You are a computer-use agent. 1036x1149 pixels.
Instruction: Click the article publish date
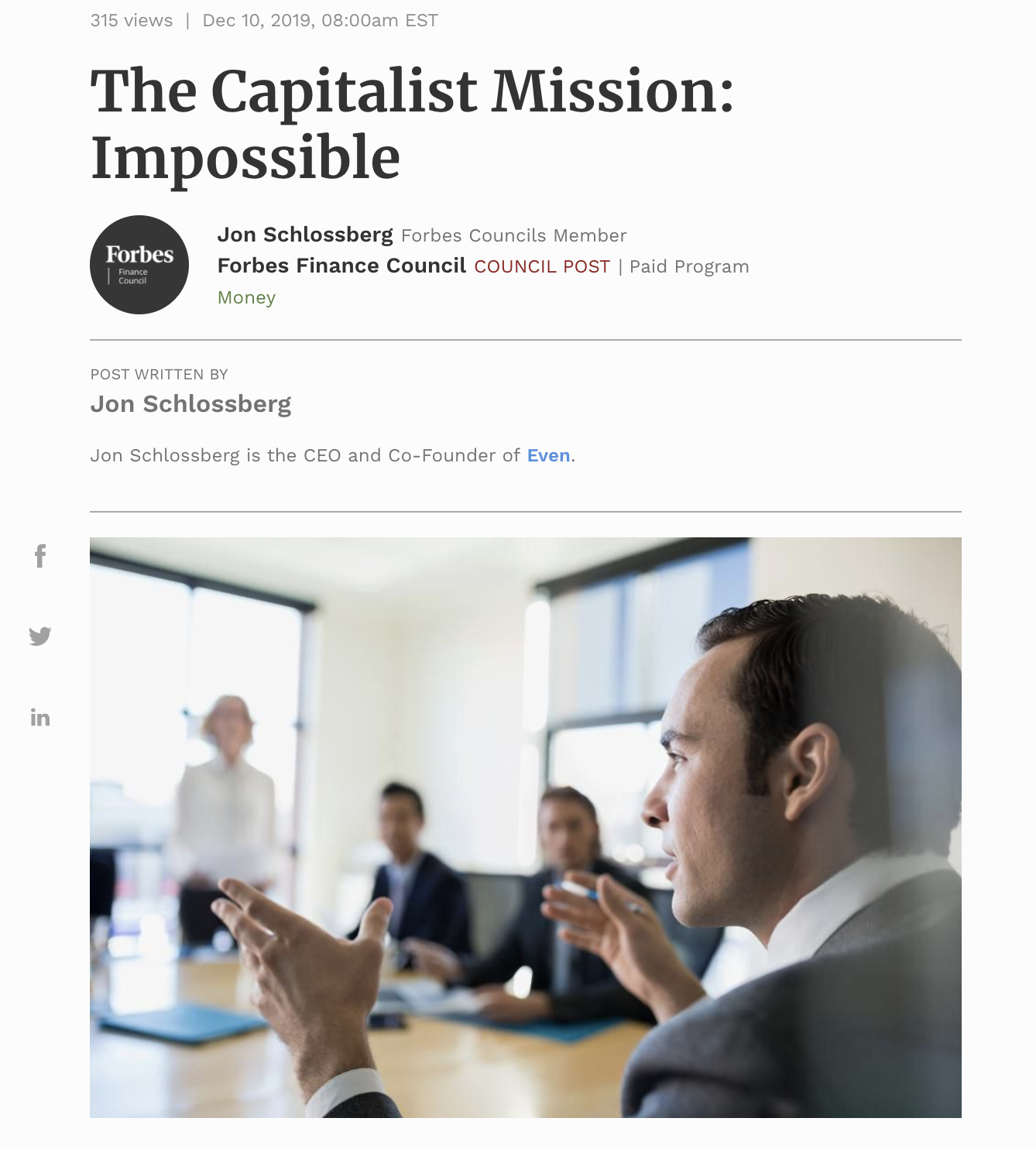click(256, 20)
